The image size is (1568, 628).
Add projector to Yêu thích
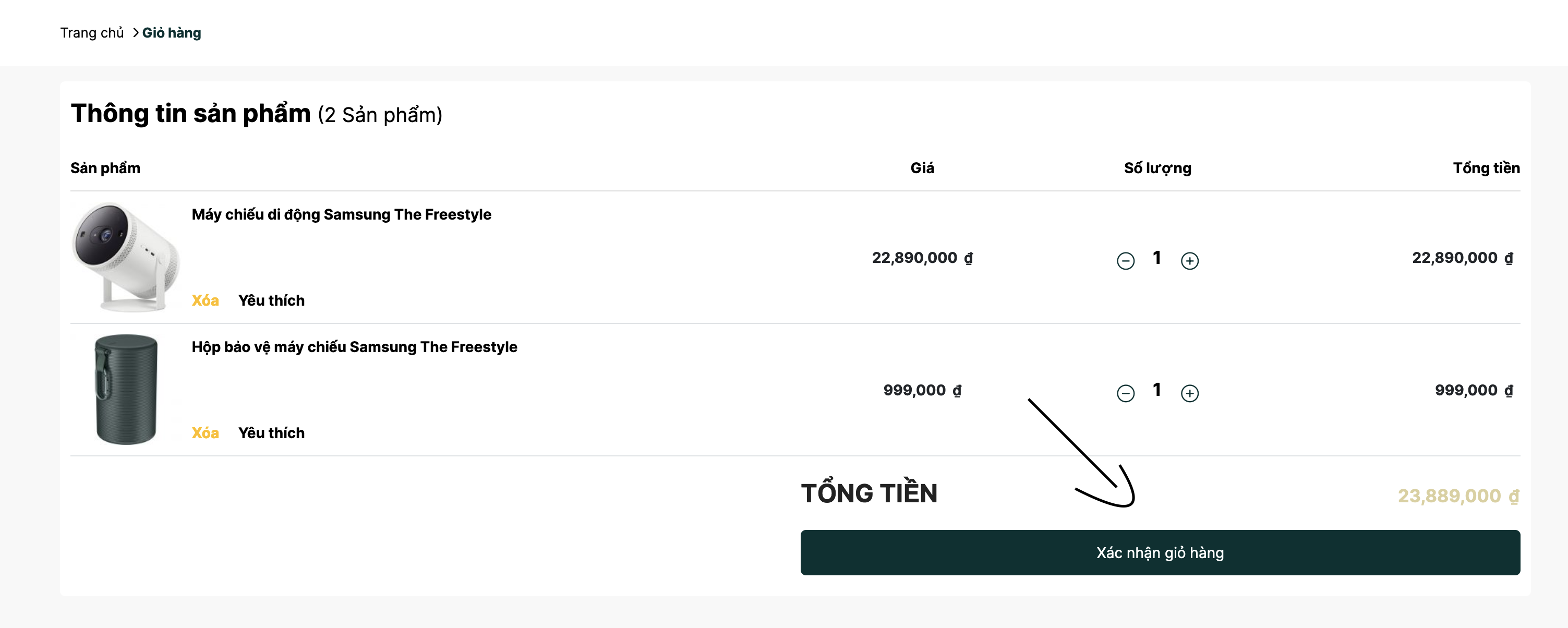(271, 300)
